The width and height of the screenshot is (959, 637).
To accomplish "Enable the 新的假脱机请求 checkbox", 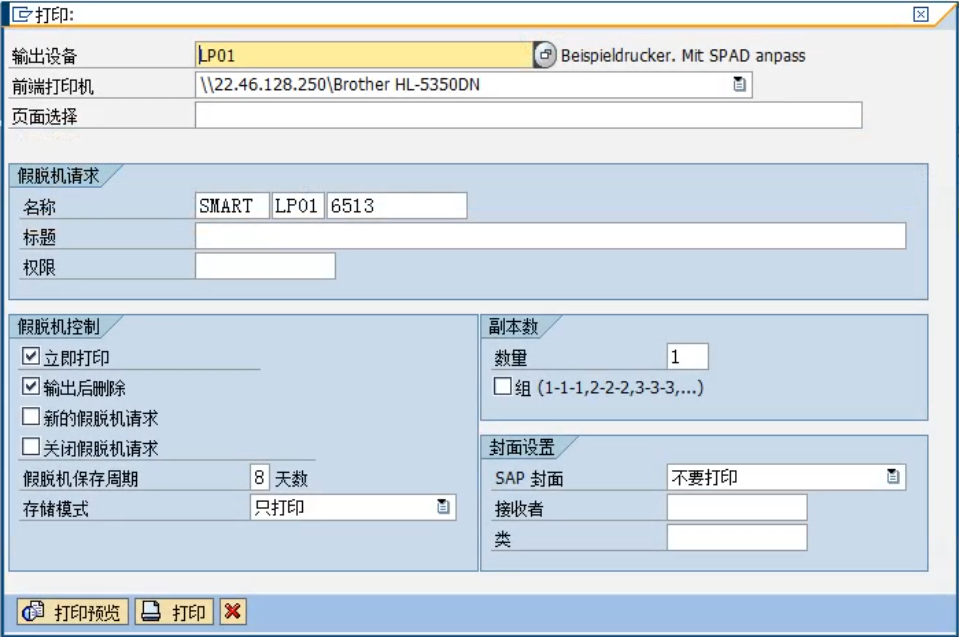I will (x=31, y=417).
